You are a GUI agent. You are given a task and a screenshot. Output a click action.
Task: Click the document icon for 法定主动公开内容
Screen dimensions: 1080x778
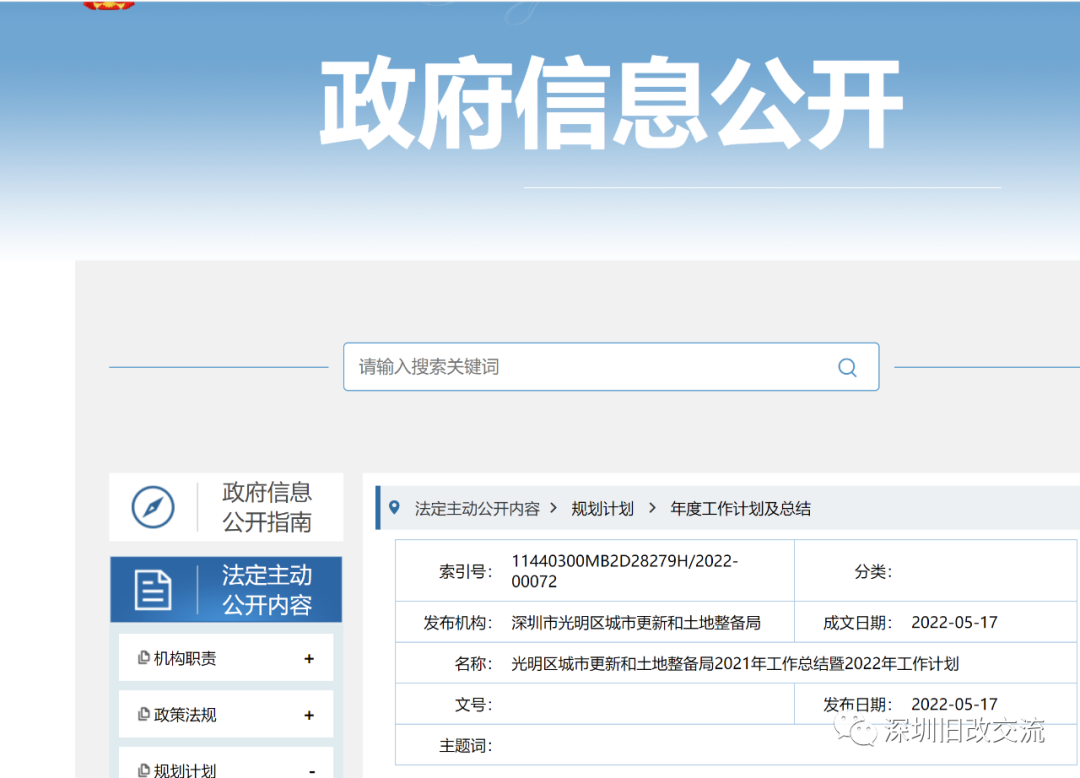click(x=153, y=590)
